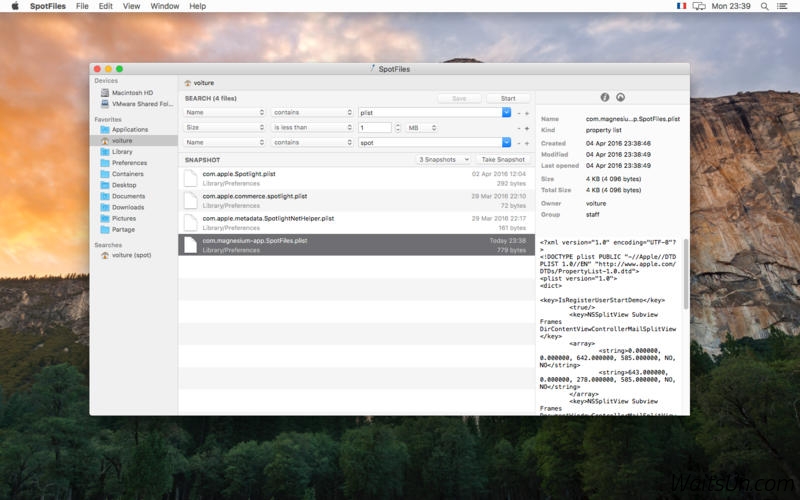The image size is (800, 500).
Task: Add rule after plist row
Action: tap(527, 113)
